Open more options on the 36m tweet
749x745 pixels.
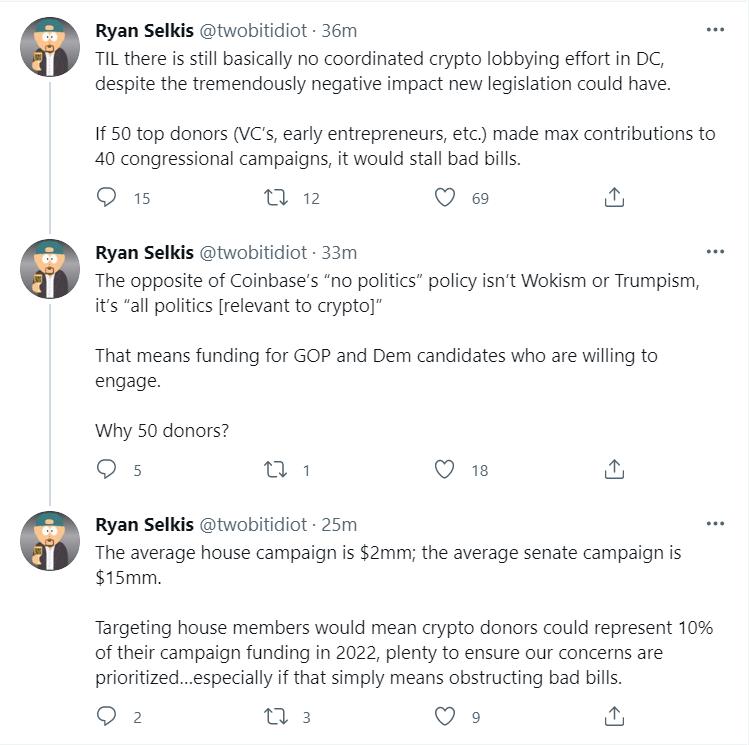[715, 30]
